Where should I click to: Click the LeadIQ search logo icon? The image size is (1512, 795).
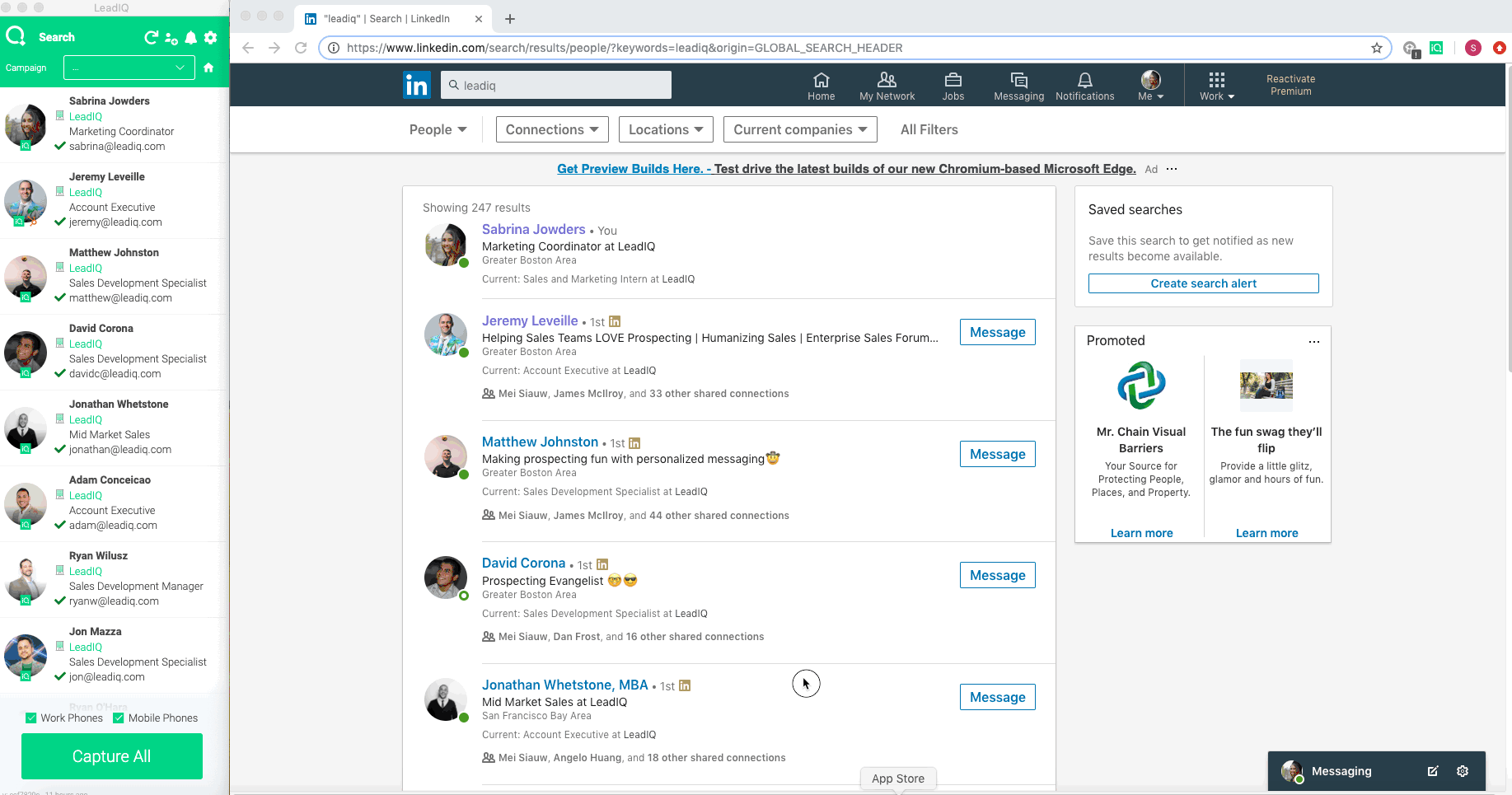[16, 36]
